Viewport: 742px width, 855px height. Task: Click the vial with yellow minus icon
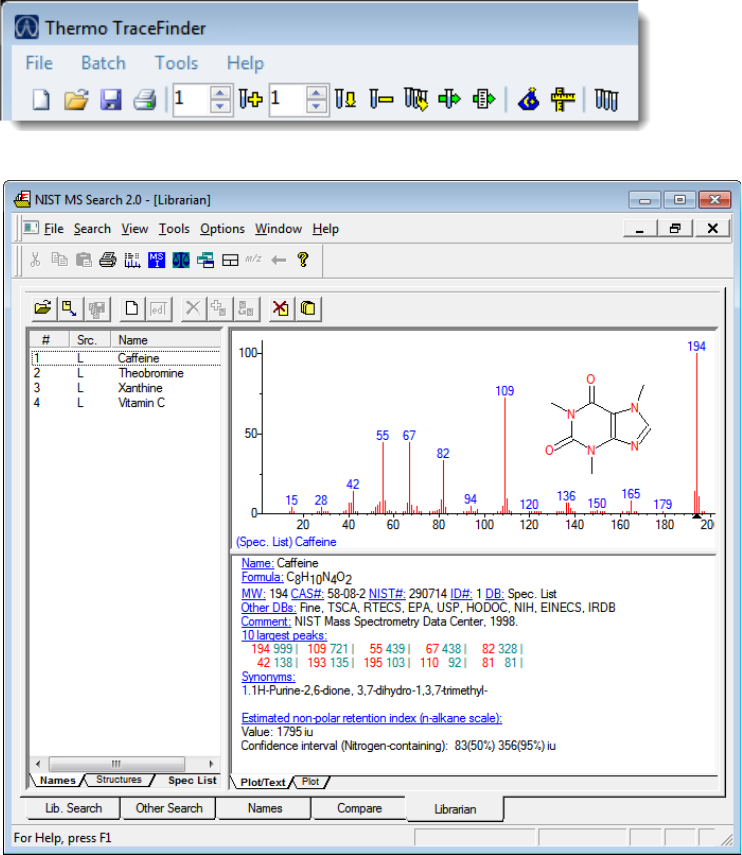click(381, 99)
